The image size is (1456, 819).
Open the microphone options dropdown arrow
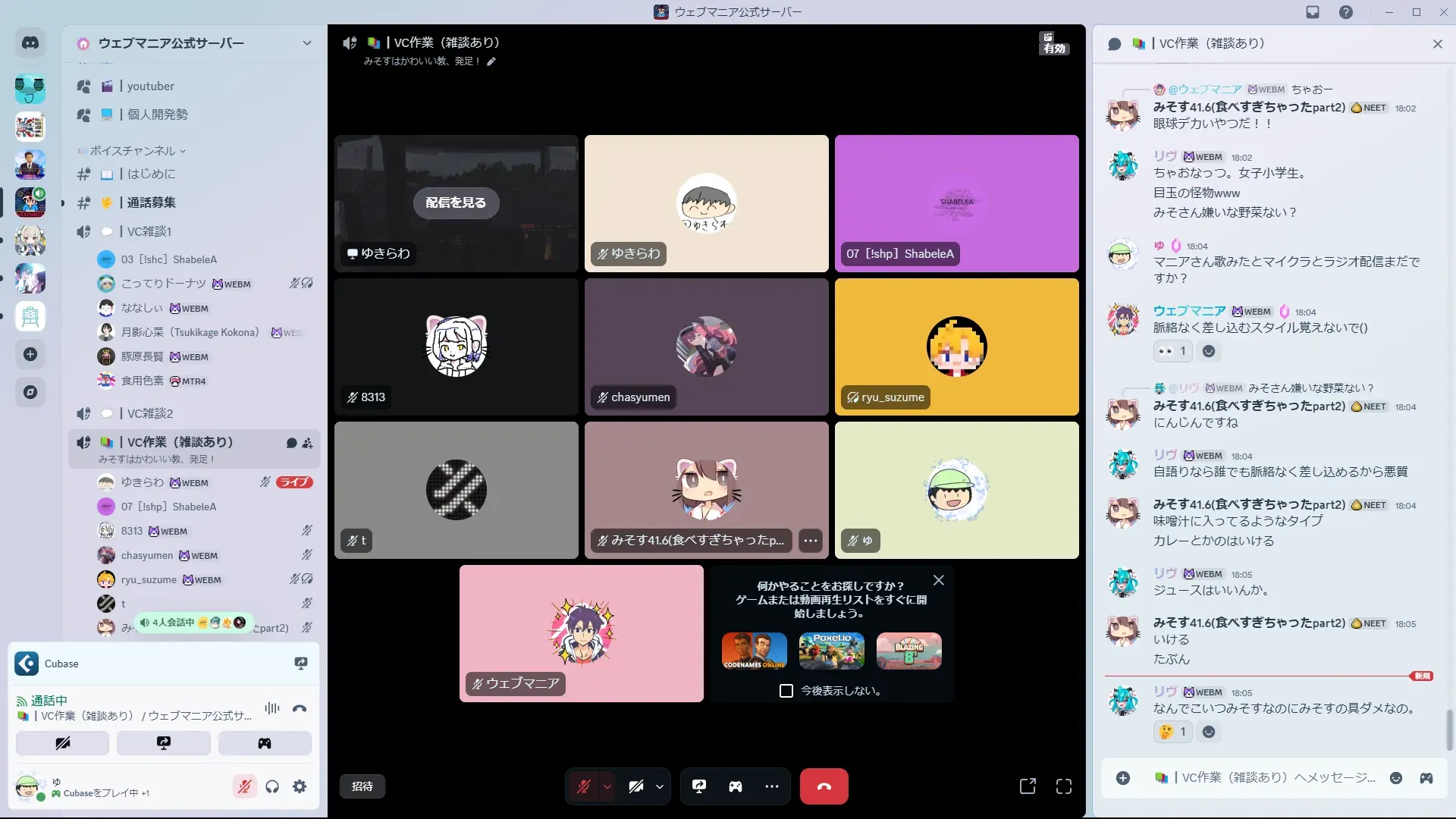[x=607, y=786]
